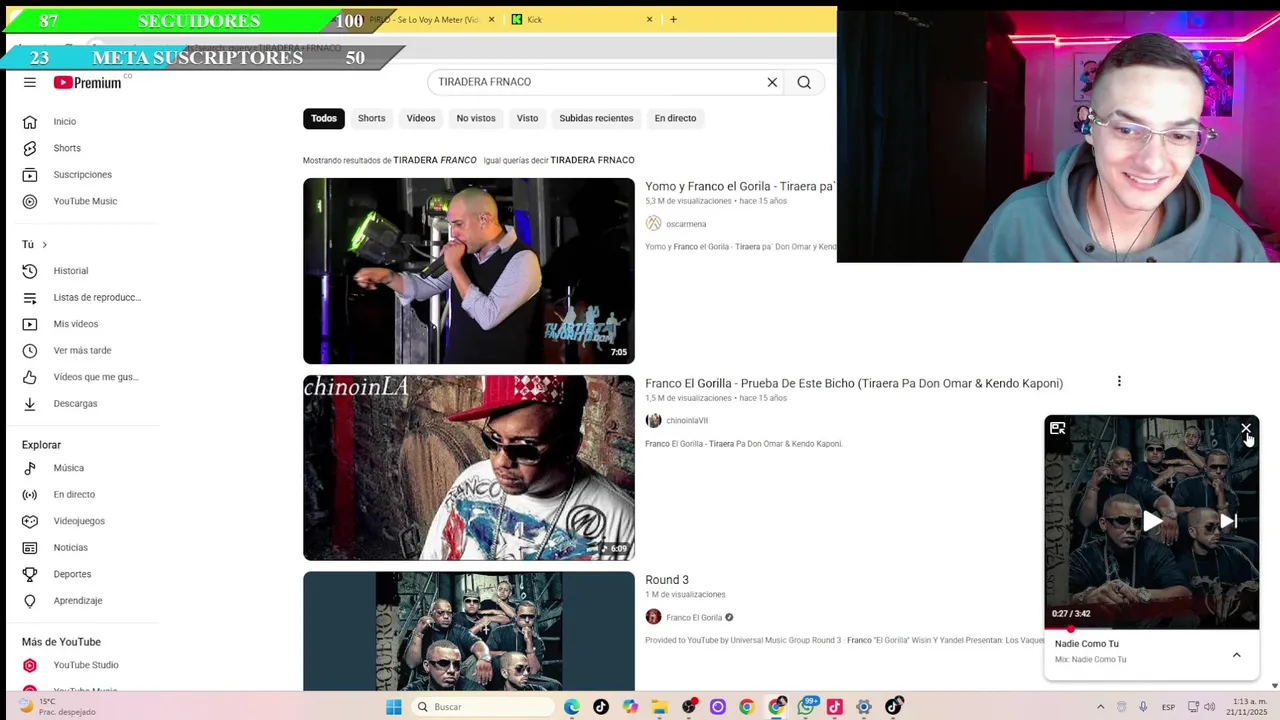Select the Vídeos filter chip
Screen dimensions: 1280x720
pyautogui.click(x=421, y=118)
